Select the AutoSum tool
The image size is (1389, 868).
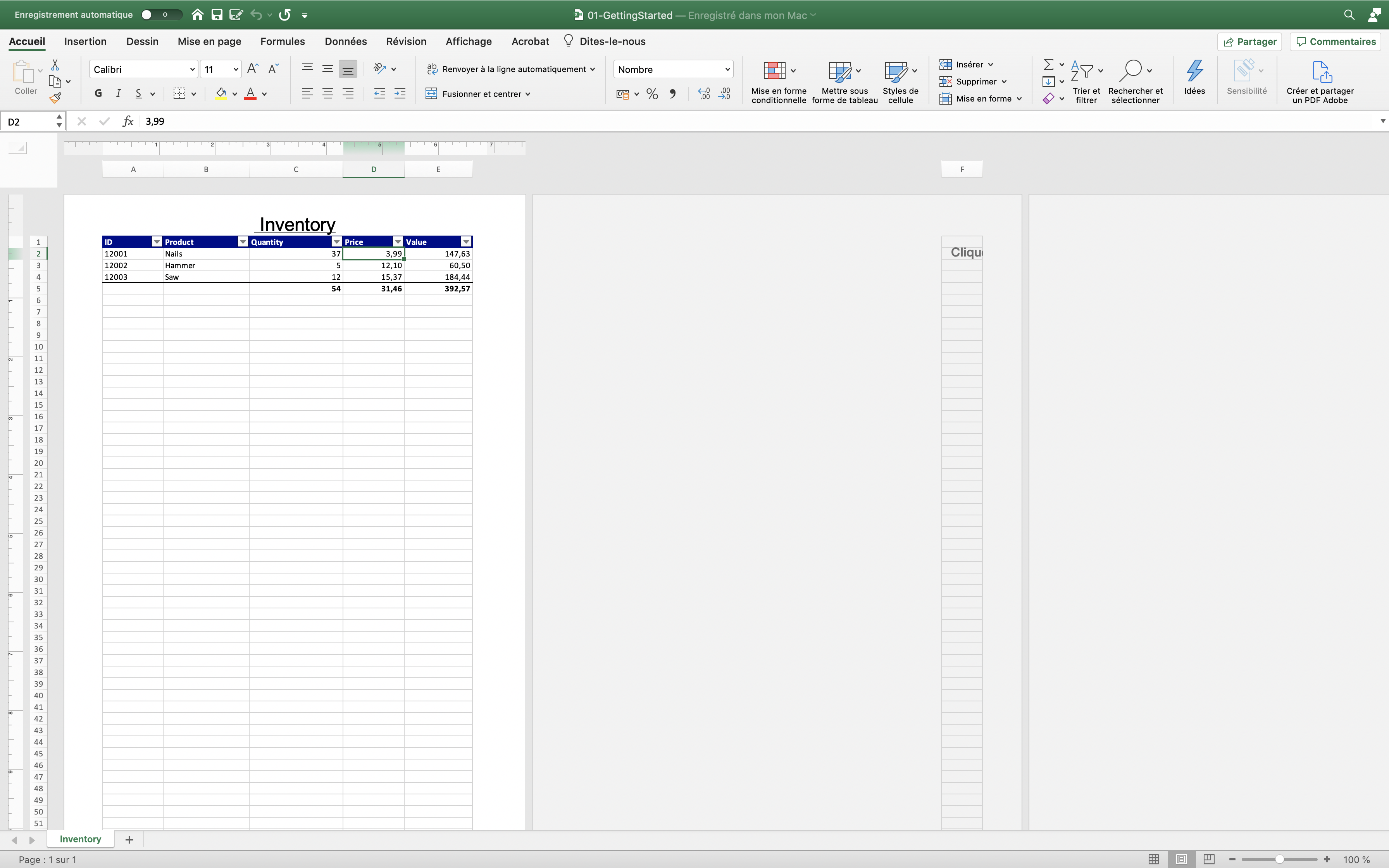point(1049,64)
